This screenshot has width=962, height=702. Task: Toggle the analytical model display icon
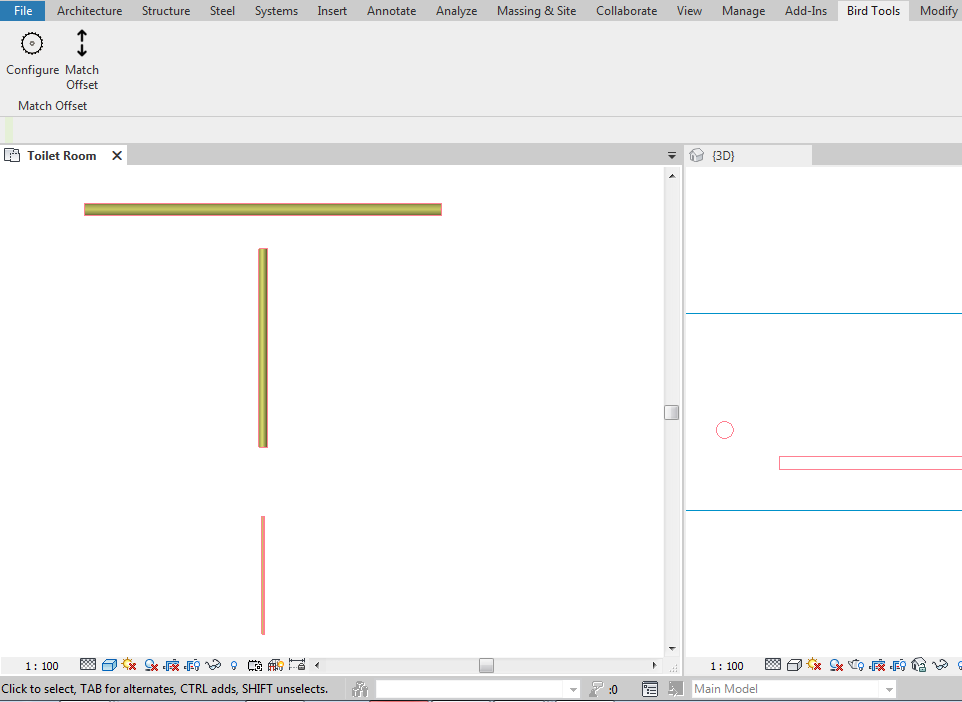click(275, 665)
